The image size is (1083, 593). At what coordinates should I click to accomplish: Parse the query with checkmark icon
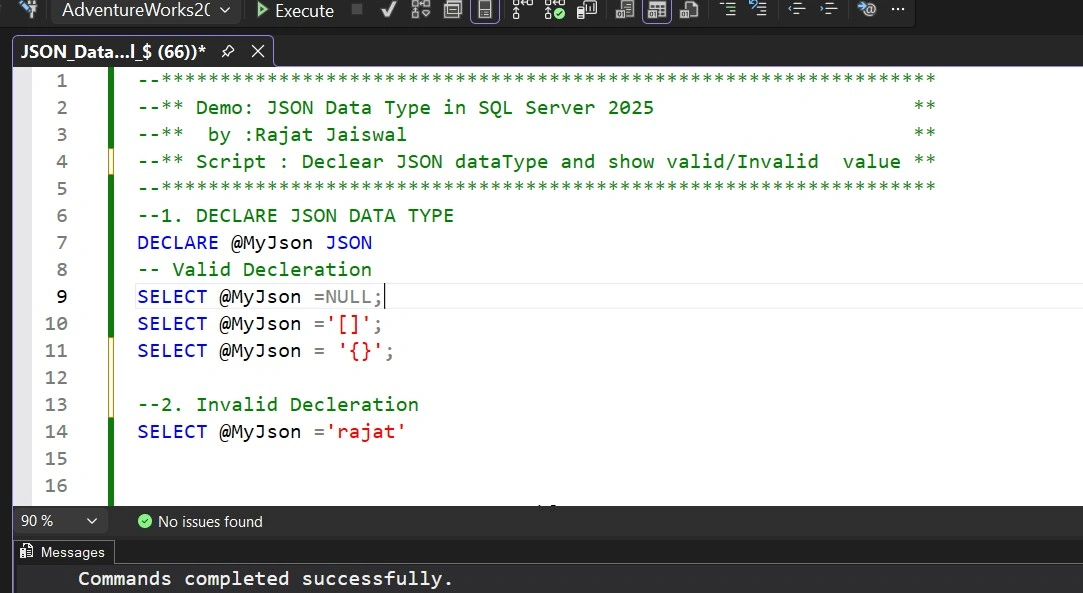click(x=389, y=10)
